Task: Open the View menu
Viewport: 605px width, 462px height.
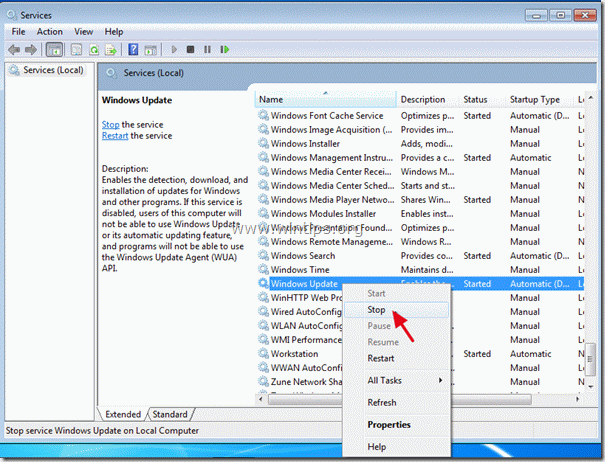Action: pos(86,31)
